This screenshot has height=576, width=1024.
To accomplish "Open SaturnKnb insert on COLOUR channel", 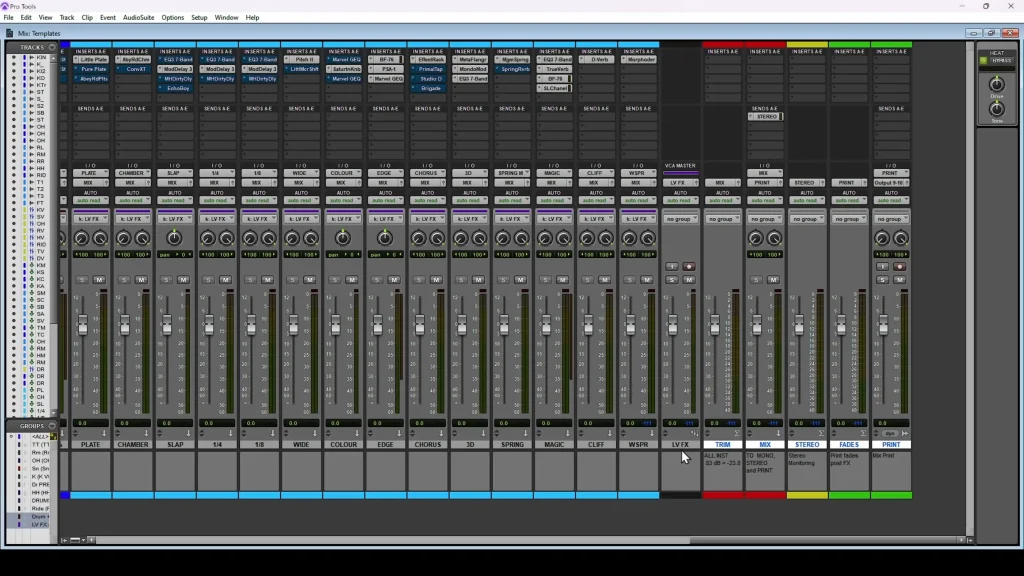I will 344,69.
